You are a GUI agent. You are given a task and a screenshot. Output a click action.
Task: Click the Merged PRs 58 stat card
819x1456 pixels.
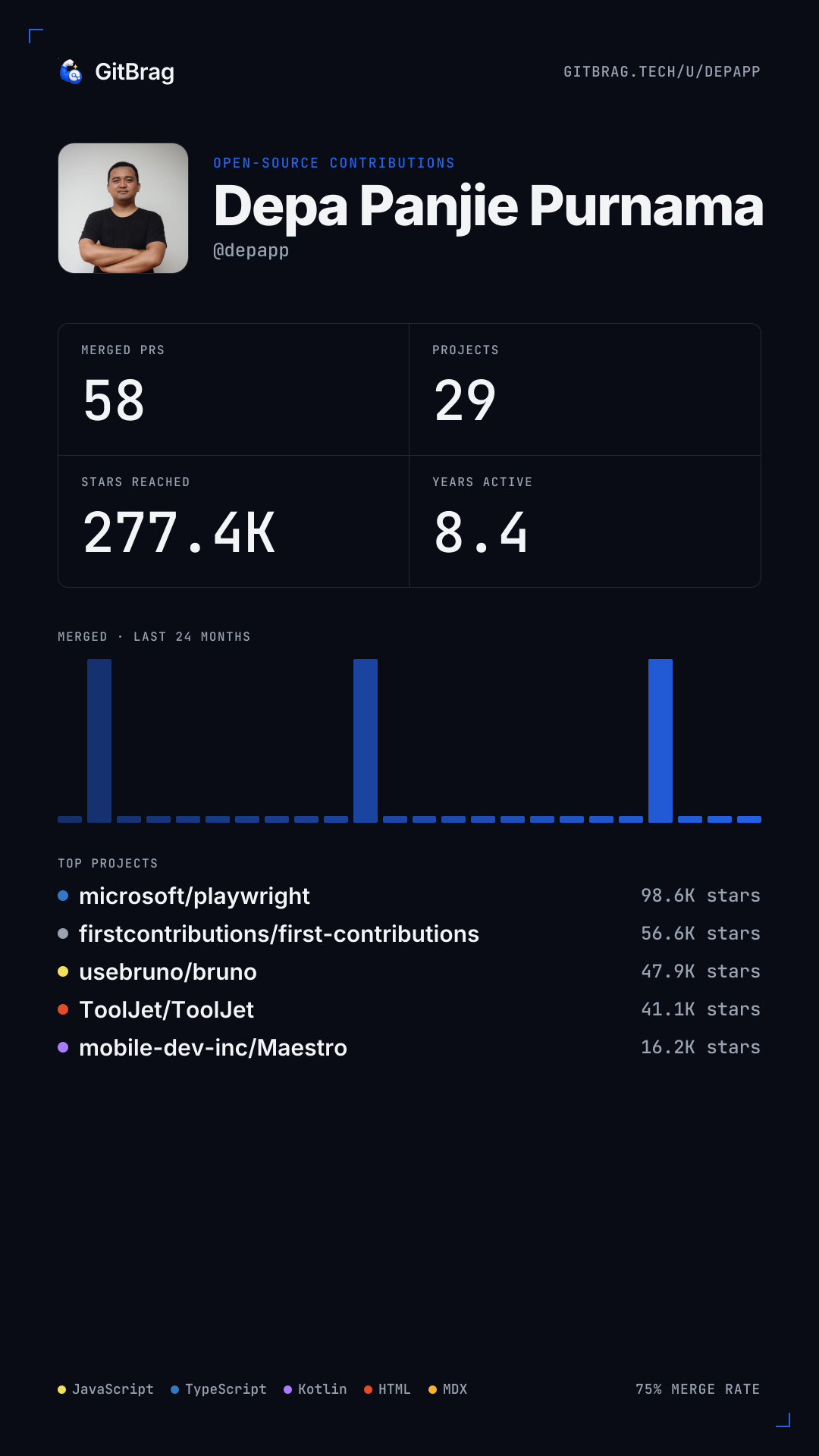[234, 390]
